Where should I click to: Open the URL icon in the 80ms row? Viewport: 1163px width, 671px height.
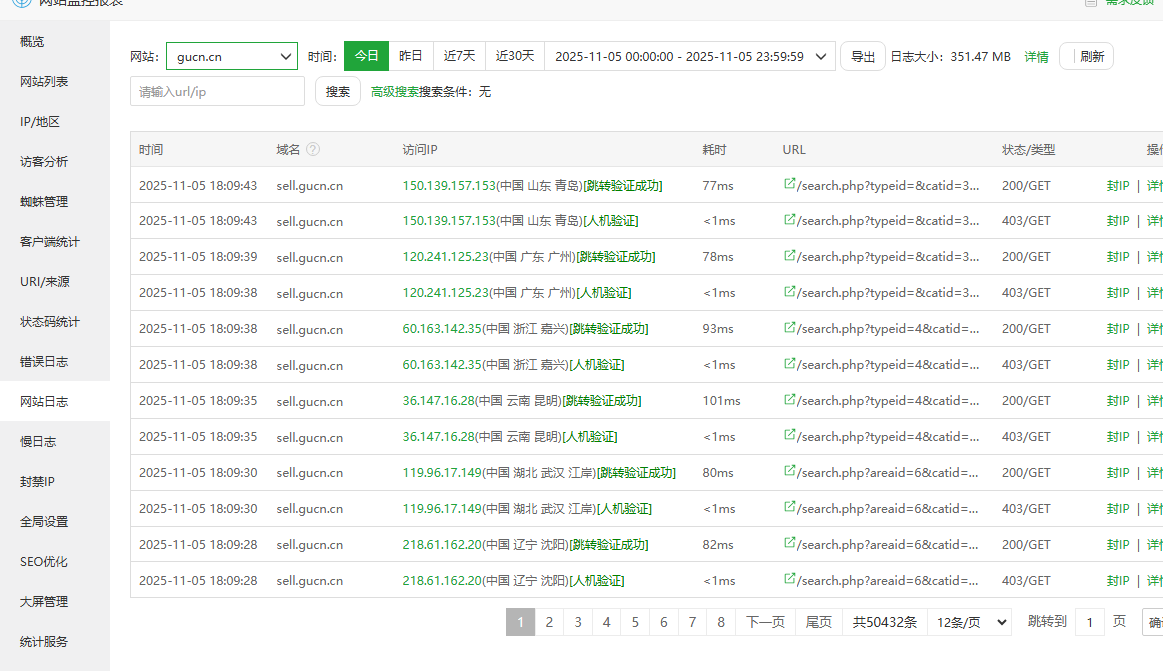tap(789, 473)
